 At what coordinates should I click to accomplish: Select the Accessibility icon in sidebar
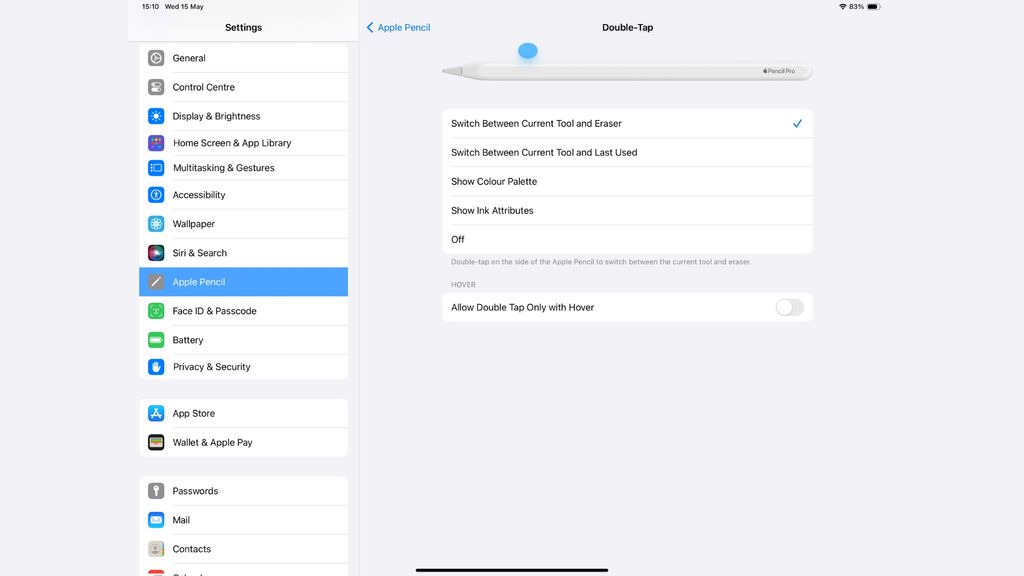tap(156, 194)
